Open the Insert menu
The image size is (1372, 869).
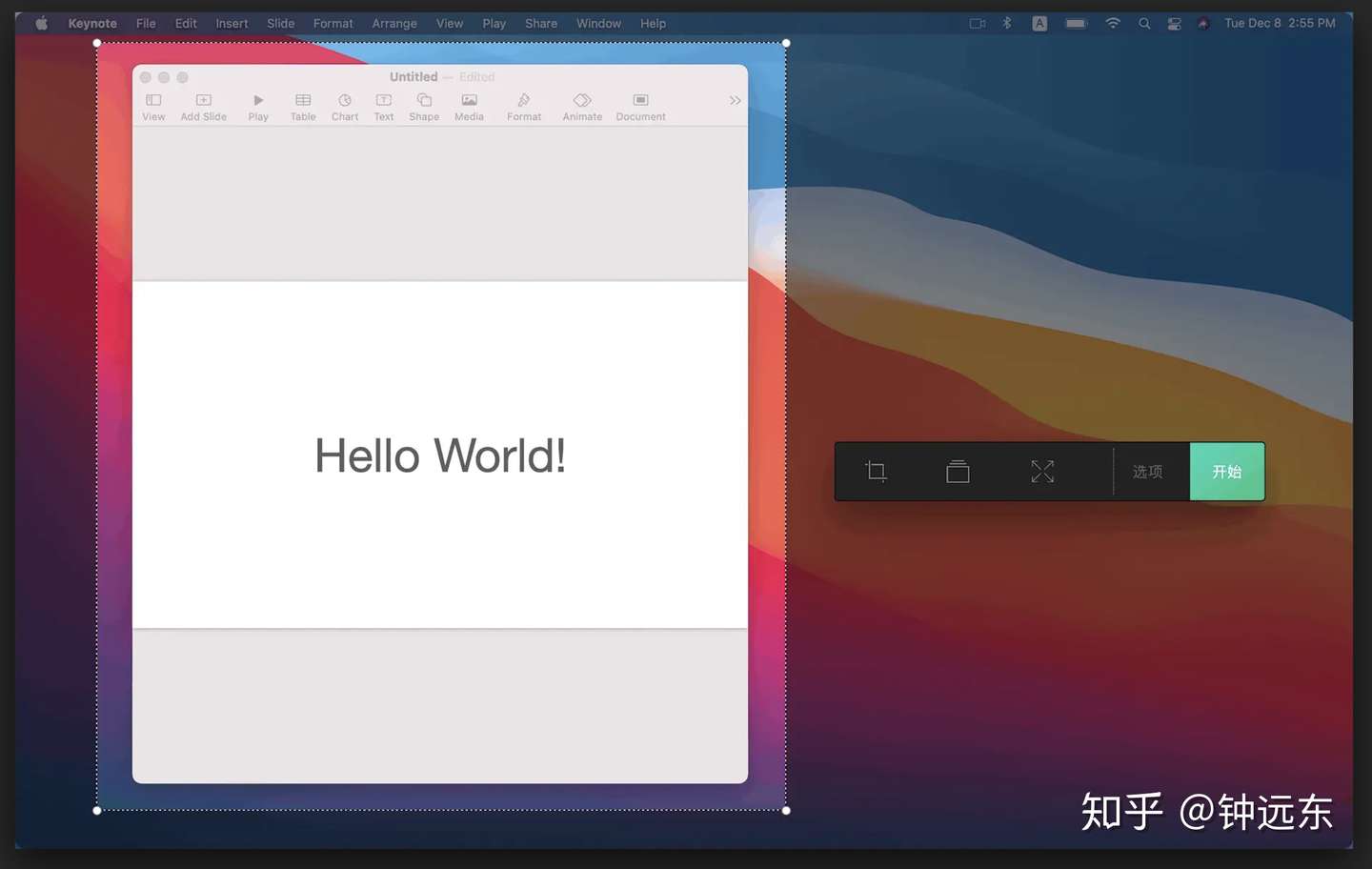coord(232,23)
